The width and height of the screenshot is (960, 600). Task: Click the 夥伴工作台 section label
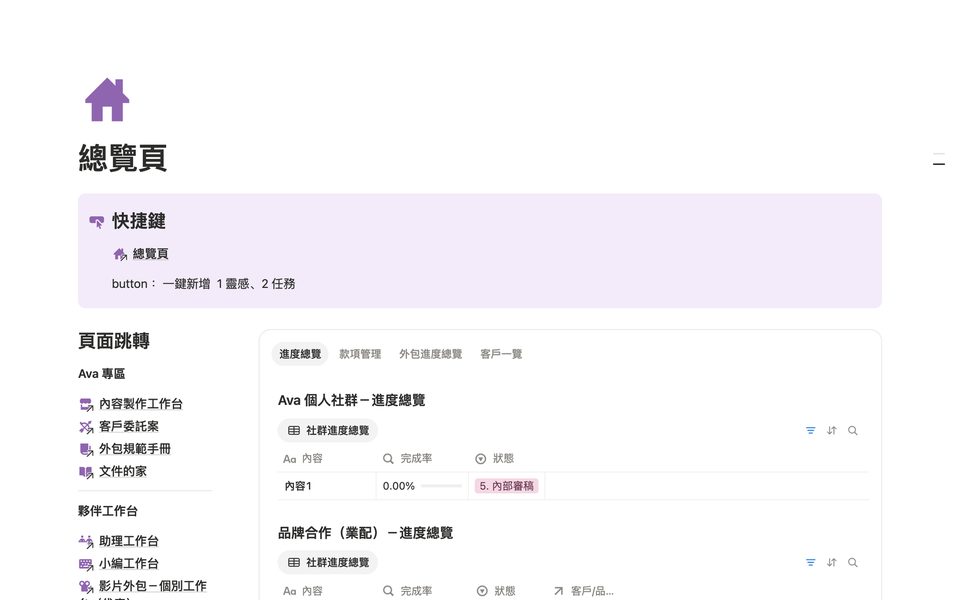coord(108,511)
